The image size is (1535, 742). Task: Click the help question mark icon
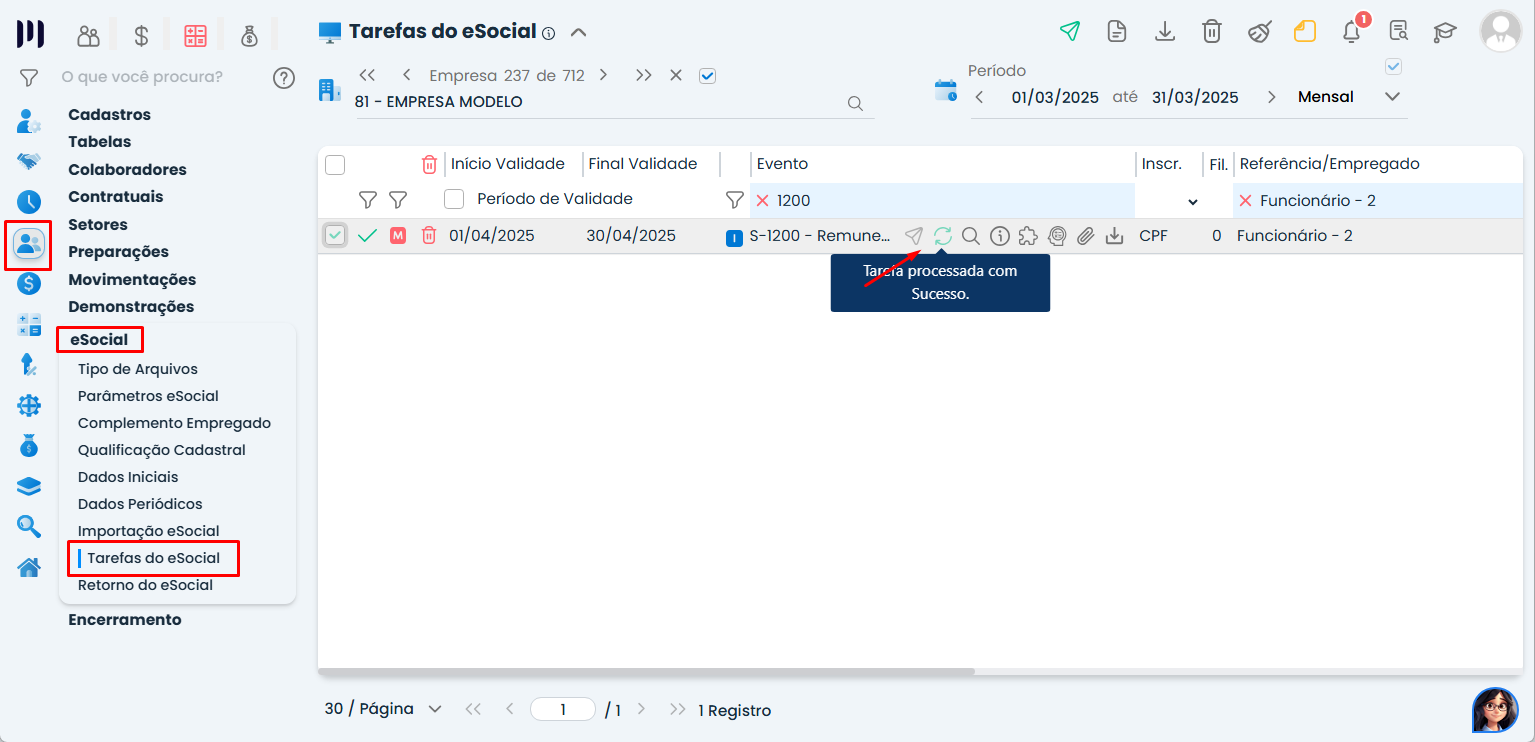click(x=284, y=77)
